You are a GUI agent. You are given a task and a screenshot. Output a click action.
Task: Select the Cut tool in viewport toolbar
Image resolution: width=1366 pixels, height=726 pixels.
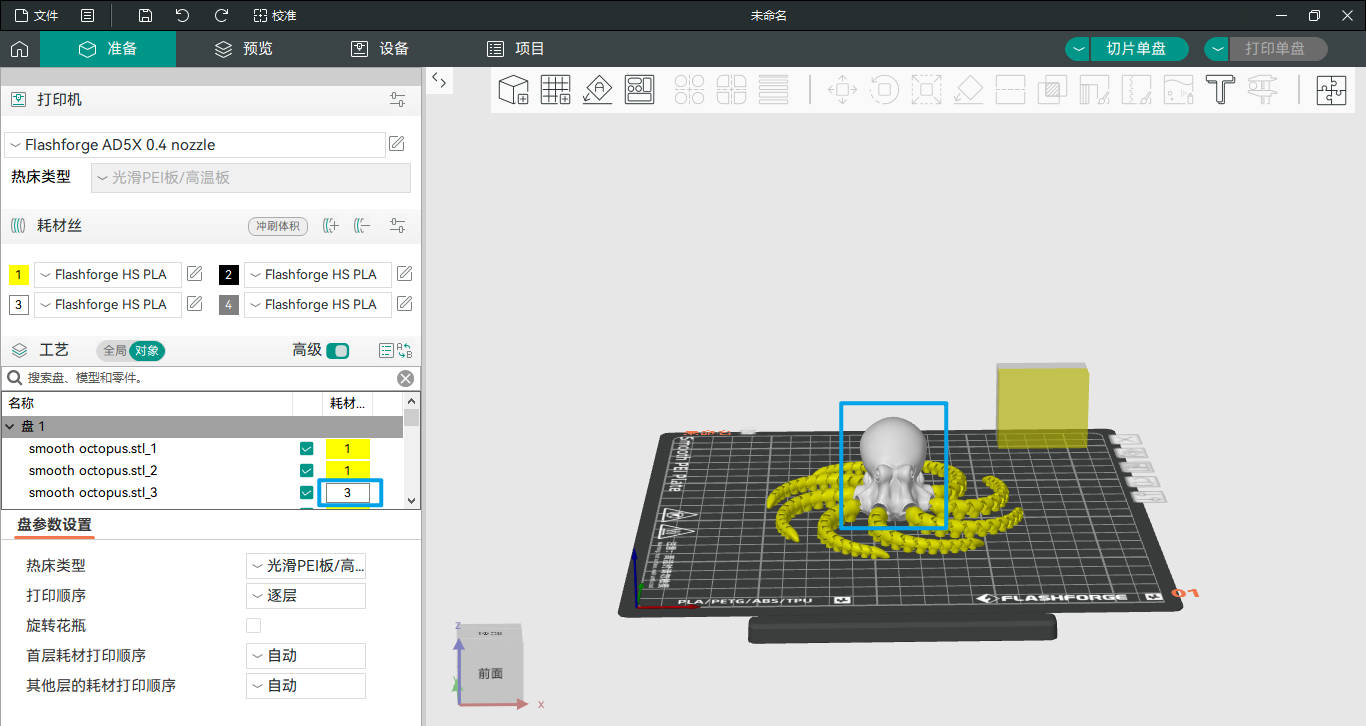1011,90
